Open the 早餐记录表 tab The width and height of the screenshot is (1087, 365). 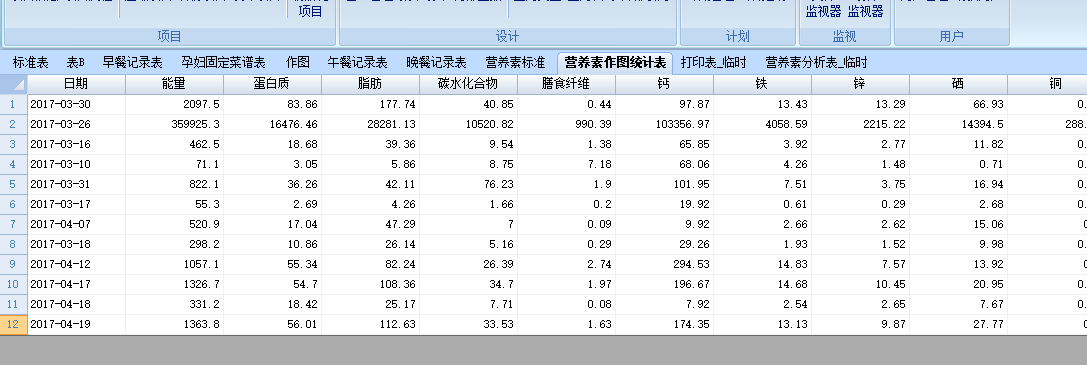coord(132,63)
